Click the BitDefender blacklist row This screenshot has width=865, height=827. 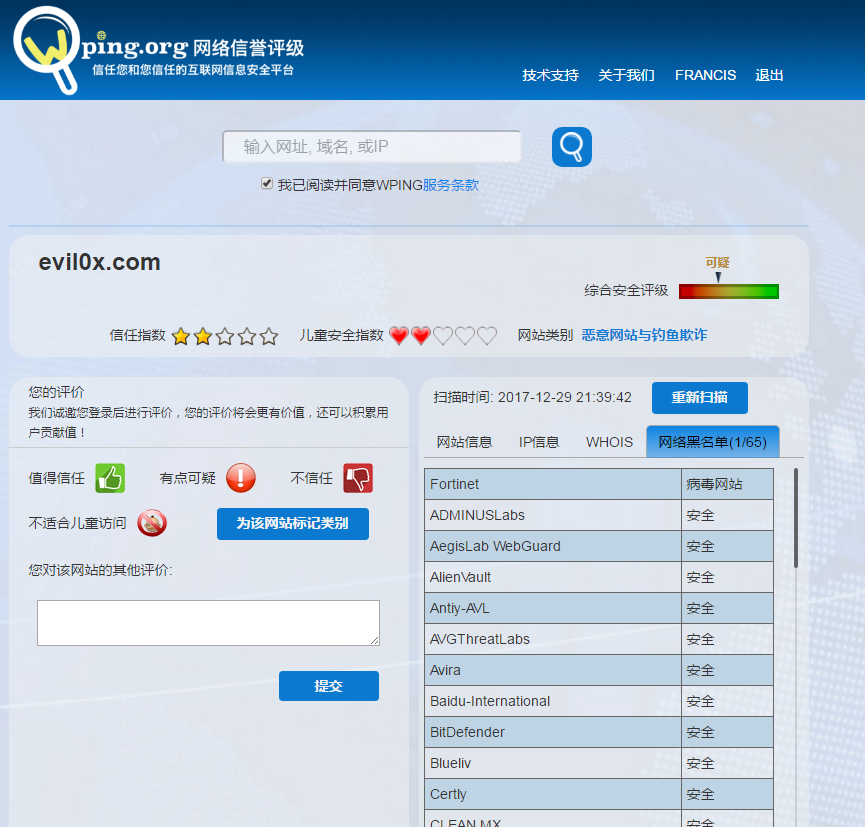pyautogui.click(x=599, y=732)
